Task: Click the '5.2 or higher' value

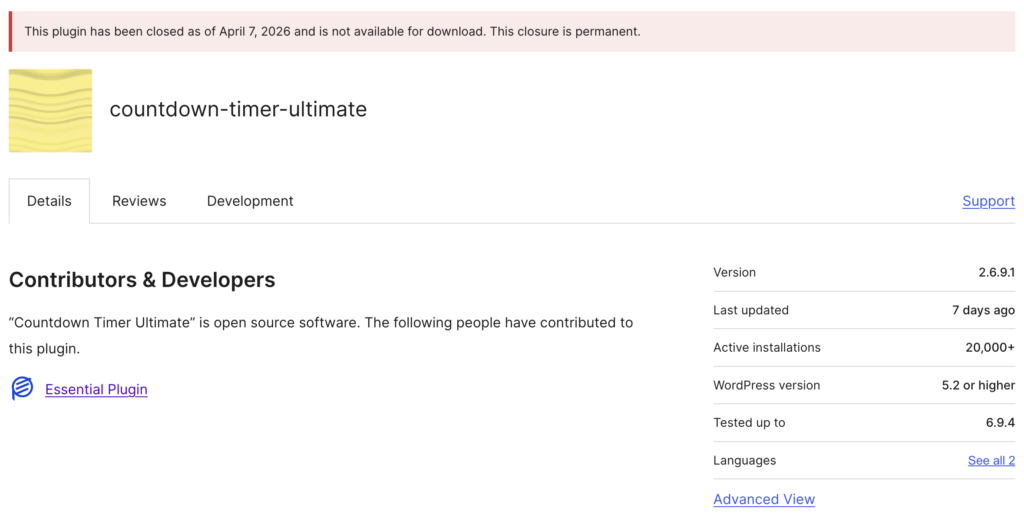Action: [x=978, y=385]
